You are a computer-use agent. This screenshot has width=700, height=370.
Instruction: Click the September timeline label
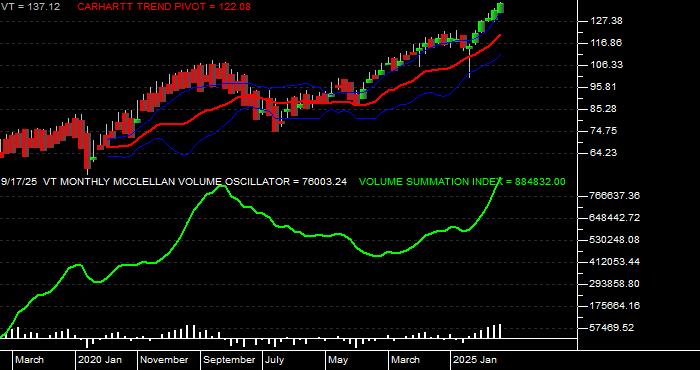(229, 360)
